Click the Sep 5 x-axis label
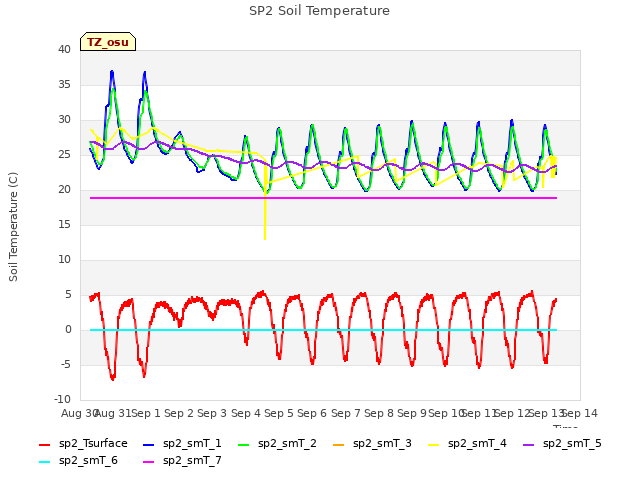The height and width of the screenshot is (480, 640). (x=279, y=413)
